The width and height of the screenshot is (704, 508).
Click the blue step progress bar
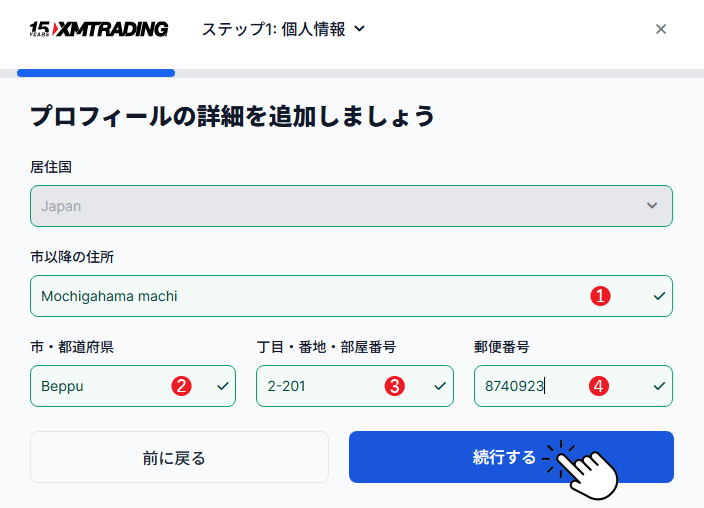click(x=96, y=73)
